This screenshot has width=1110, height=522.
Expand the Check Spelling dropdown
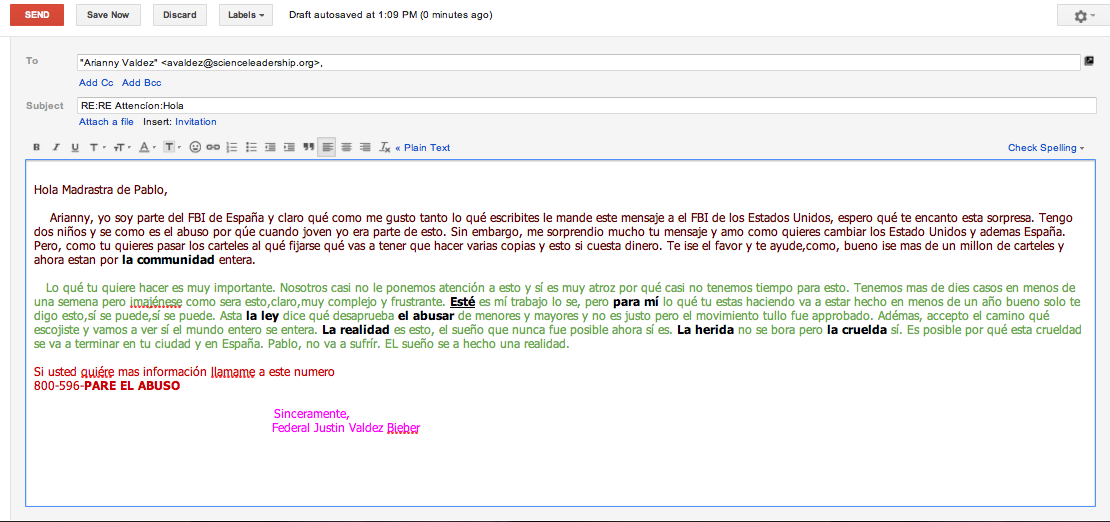click(x=1046, y=148)
